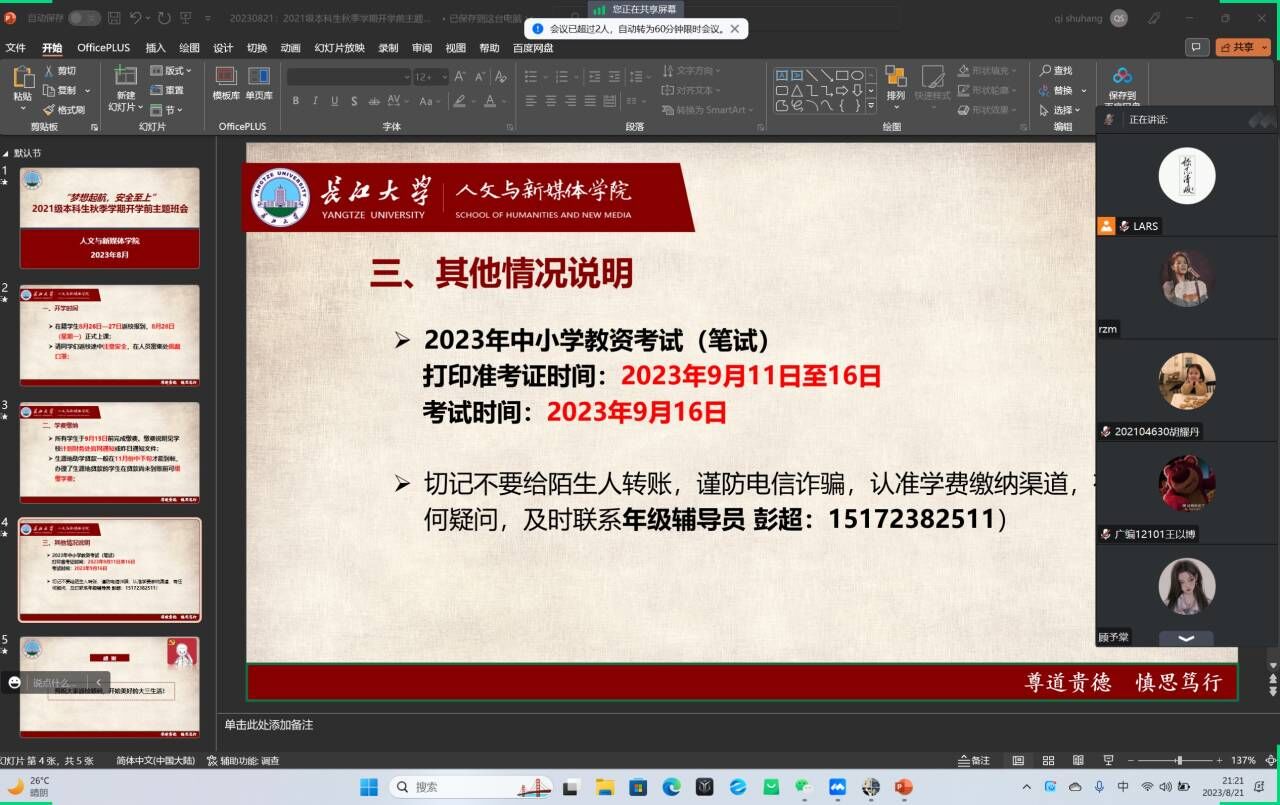Open the 模板库 template library
1280x805 pixels.
pyautogui.click(x=226, y=83)
